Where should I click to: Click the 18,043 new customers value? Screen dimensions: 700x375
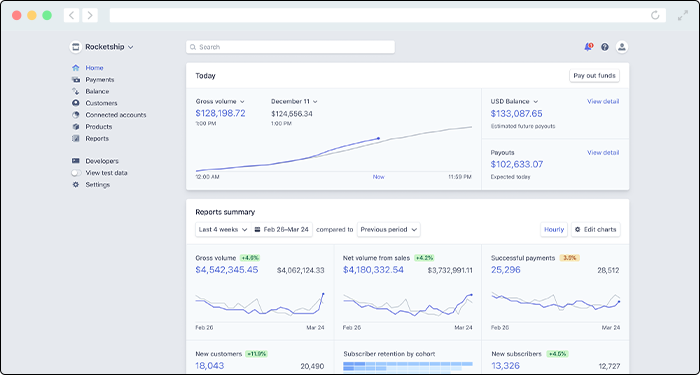pyautogui.click(x=210, y=366)
